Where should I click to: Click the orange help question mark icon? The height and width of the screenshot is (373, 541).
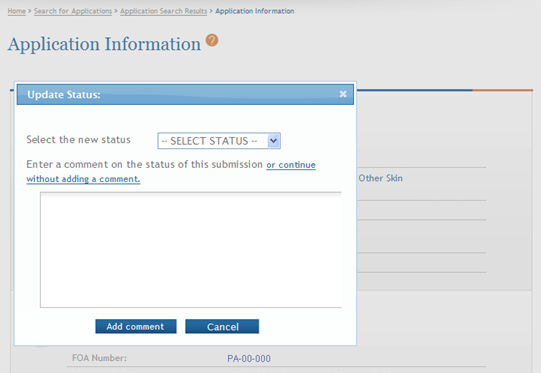[x=212, y=40]
